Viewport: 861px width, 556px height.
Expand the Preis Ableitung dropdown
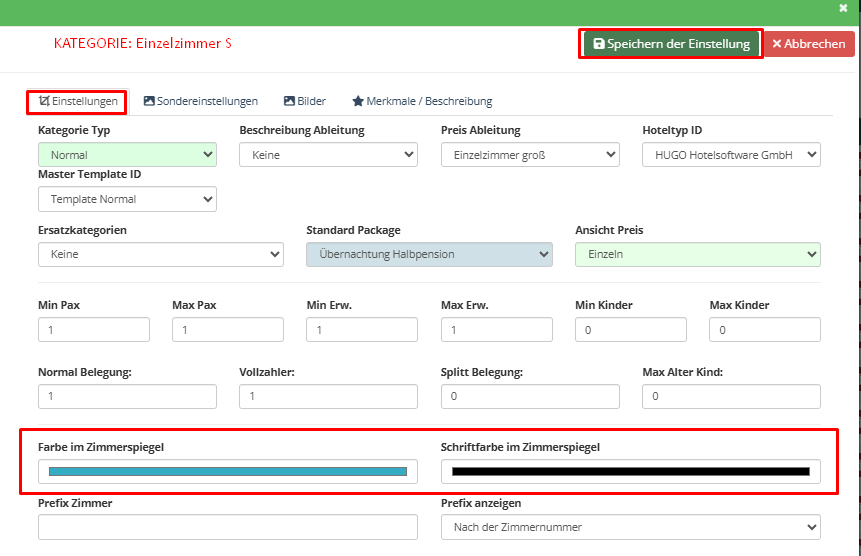pyautogui.click(x=530, y=155)
